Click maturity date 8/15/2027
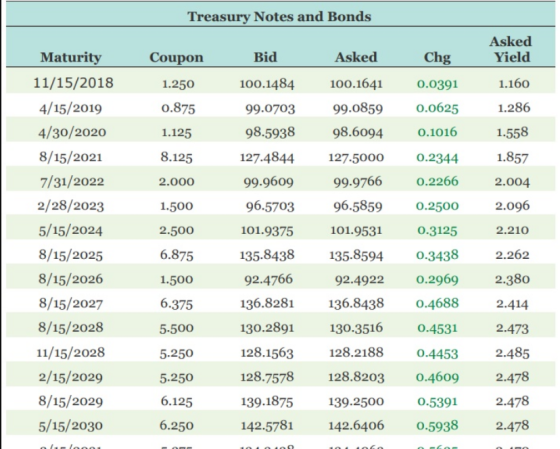The width and height of the screenshot is (560, 449). (x=71, y=304)
